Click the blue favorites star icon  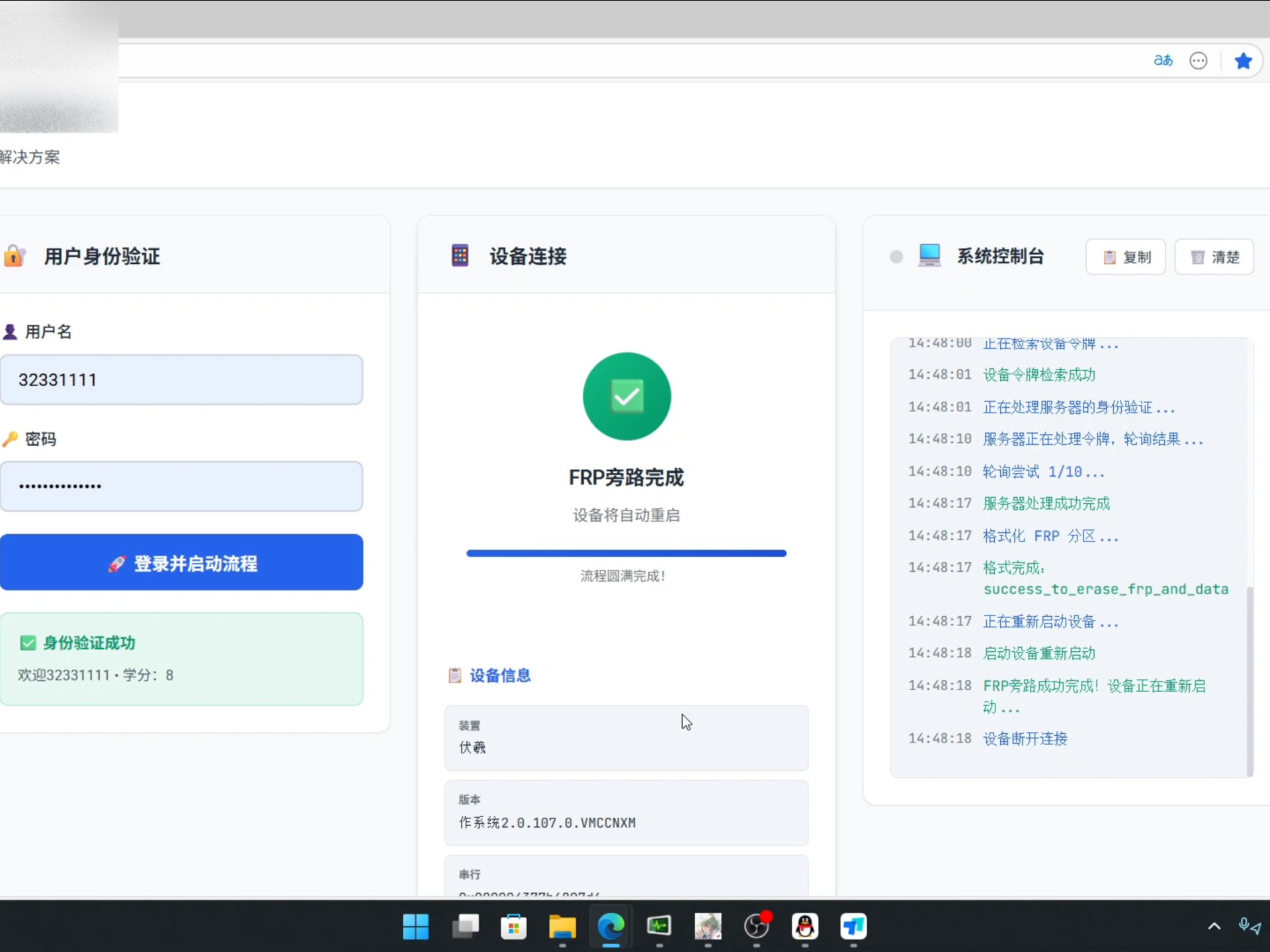coord(1243,61)
